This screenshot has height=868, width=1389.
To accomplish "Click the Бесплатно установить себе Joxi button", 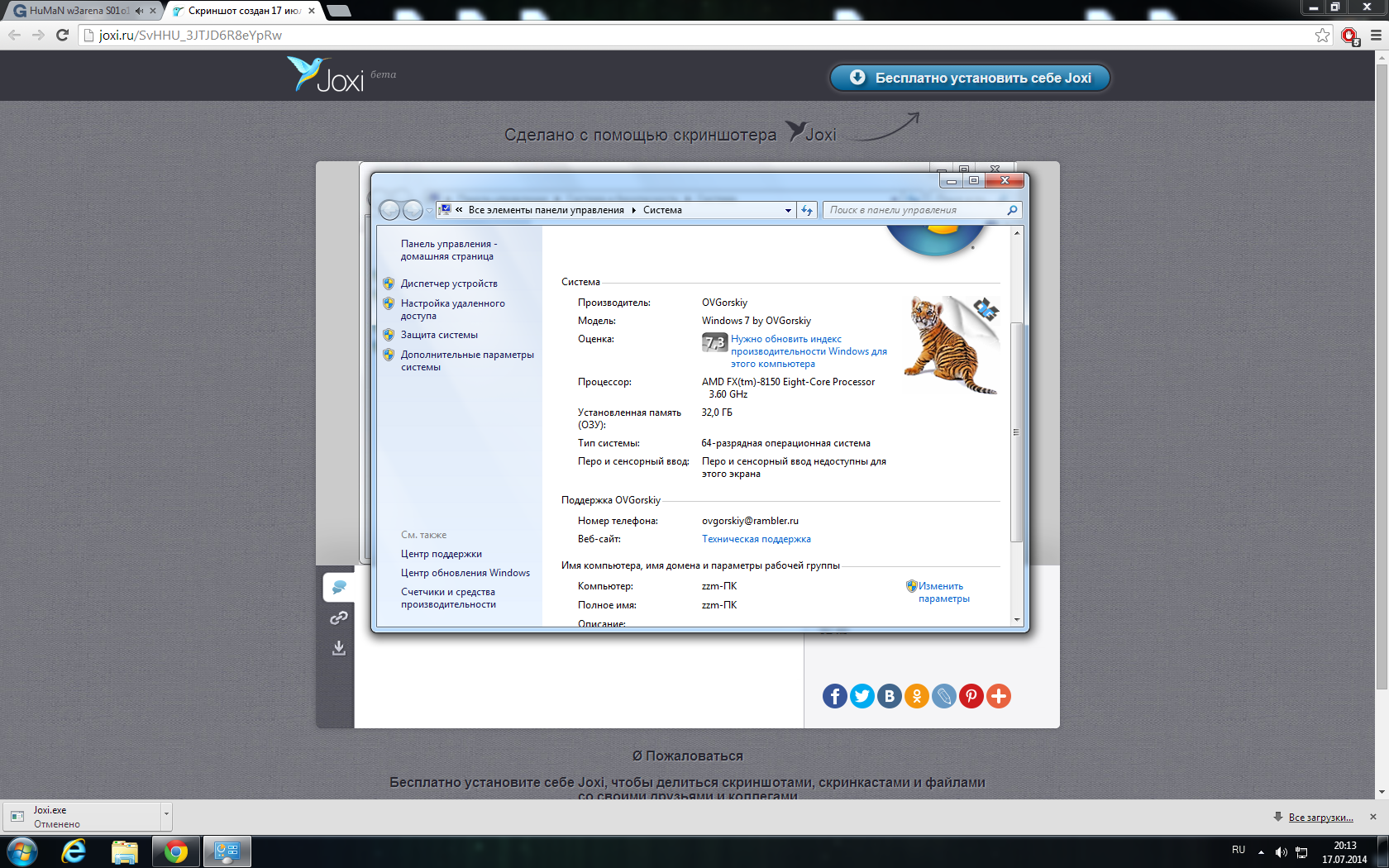I will [x=970, y=78].
